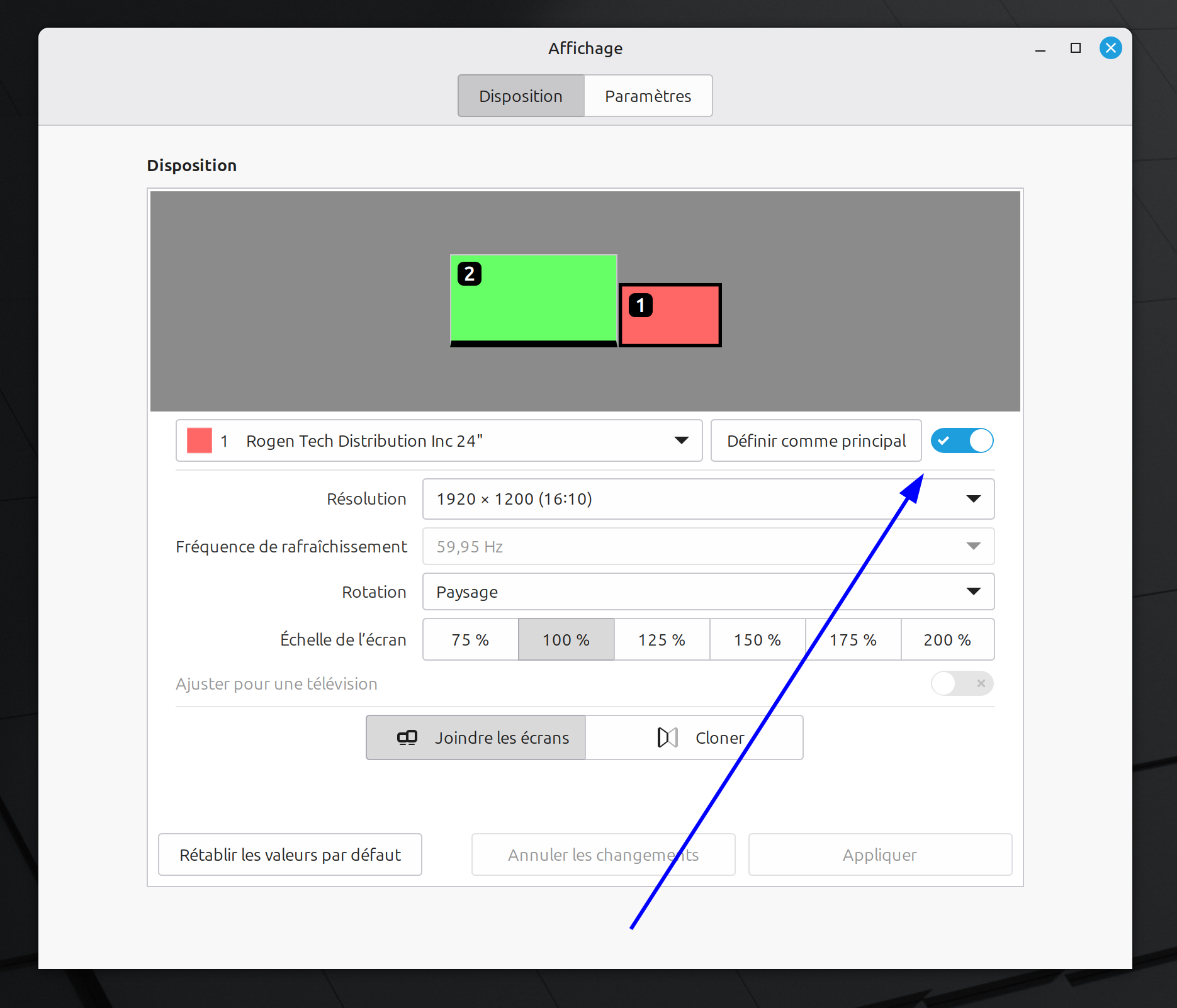Set screen scale to 125 %
This screenshot has height=1008, width=1177.
coord(662,639)
